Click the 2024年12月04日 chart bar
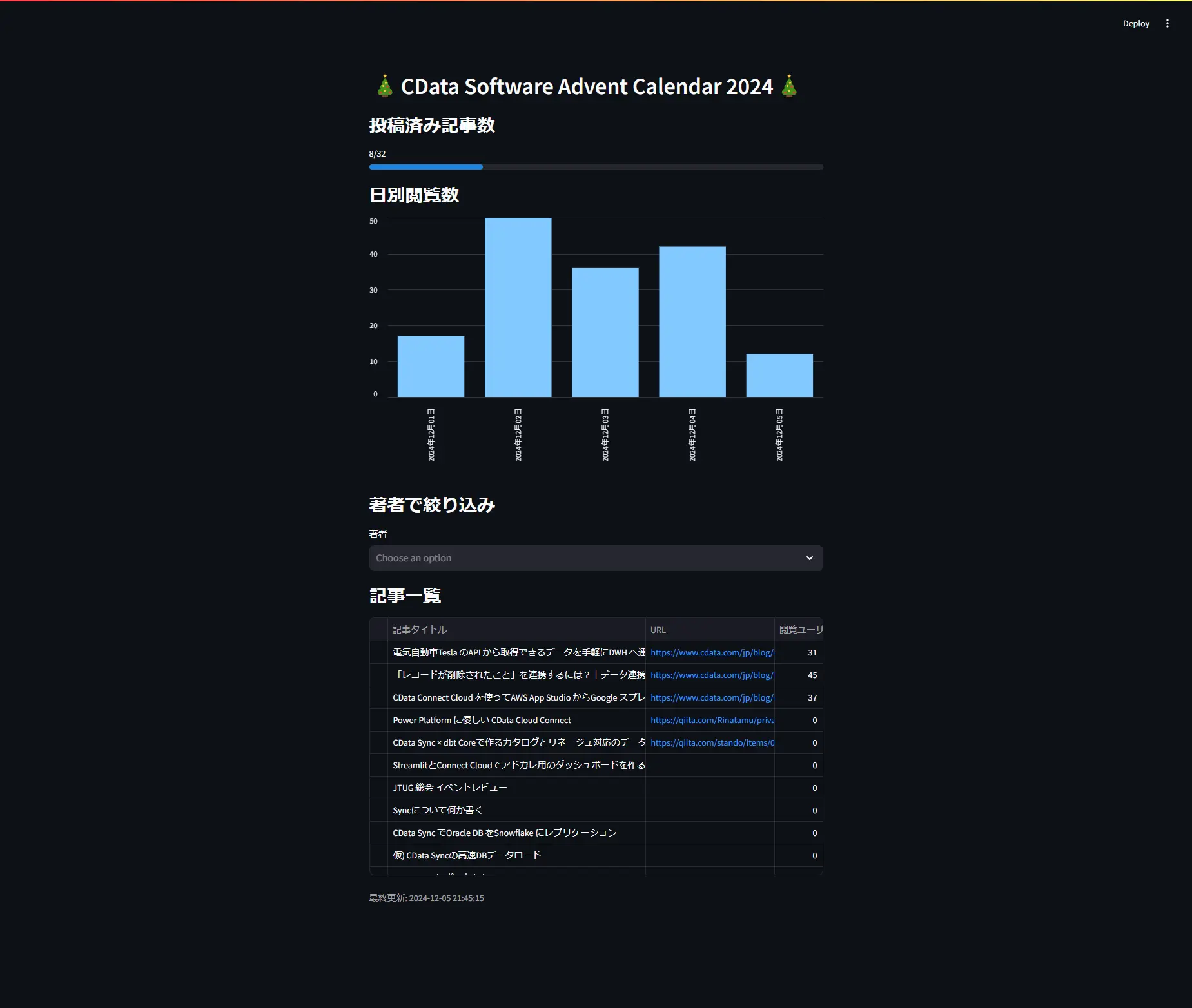 click(x=692, y=322)
